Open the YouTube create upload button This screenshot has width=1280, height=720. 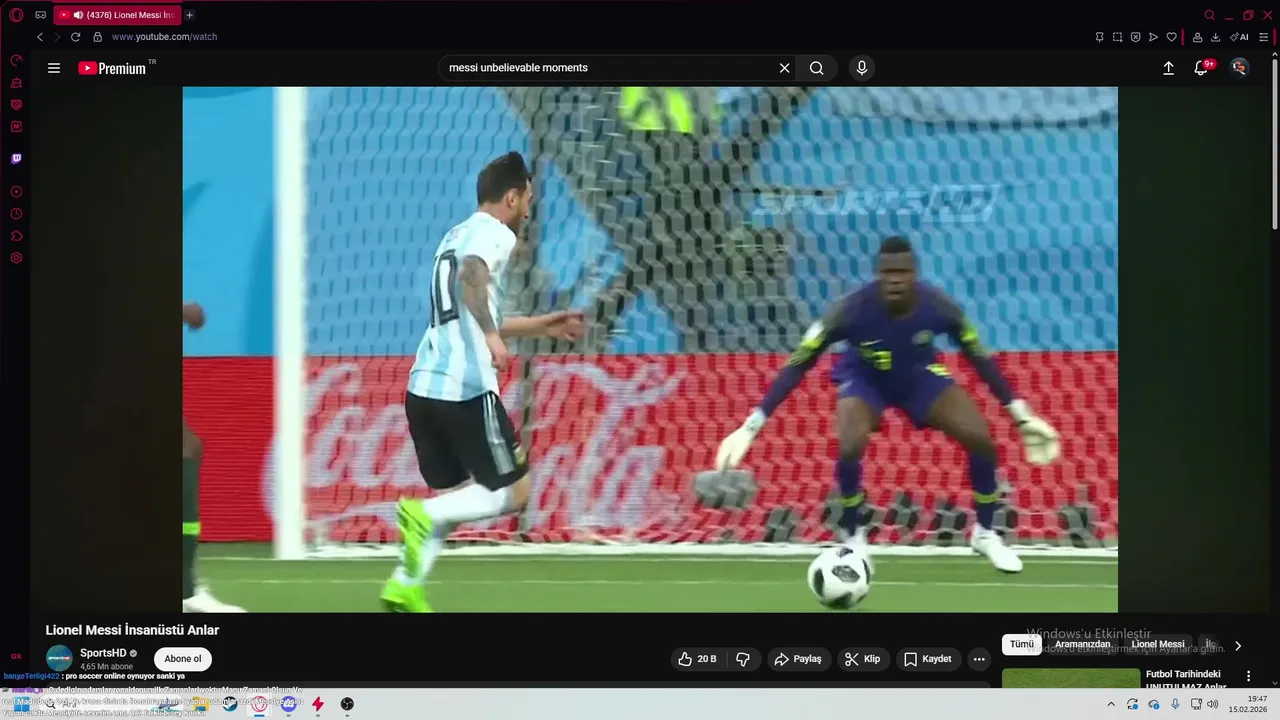tap(1168, 68)
